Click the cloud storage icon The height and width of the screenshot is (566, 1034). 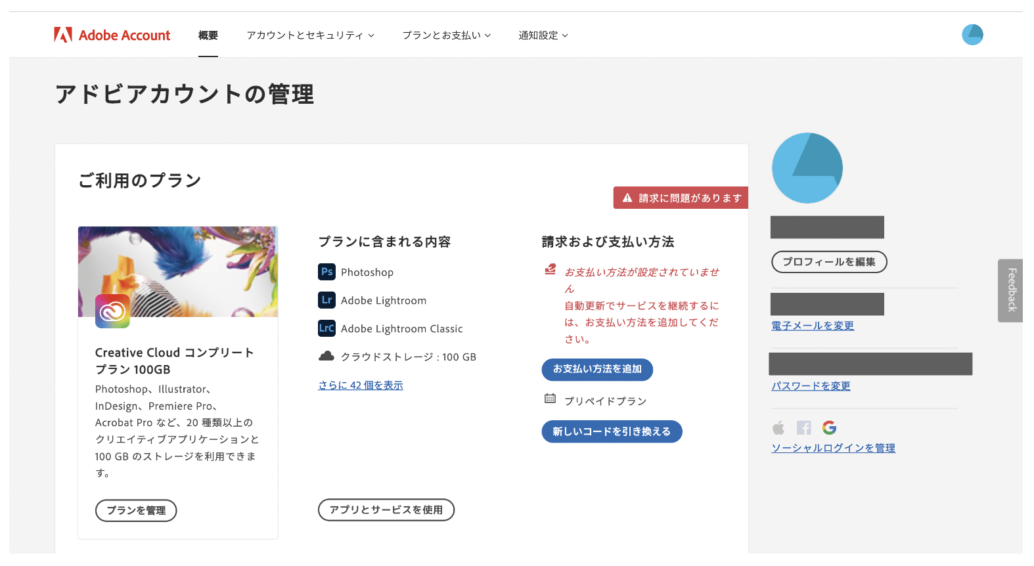point(326,356)
